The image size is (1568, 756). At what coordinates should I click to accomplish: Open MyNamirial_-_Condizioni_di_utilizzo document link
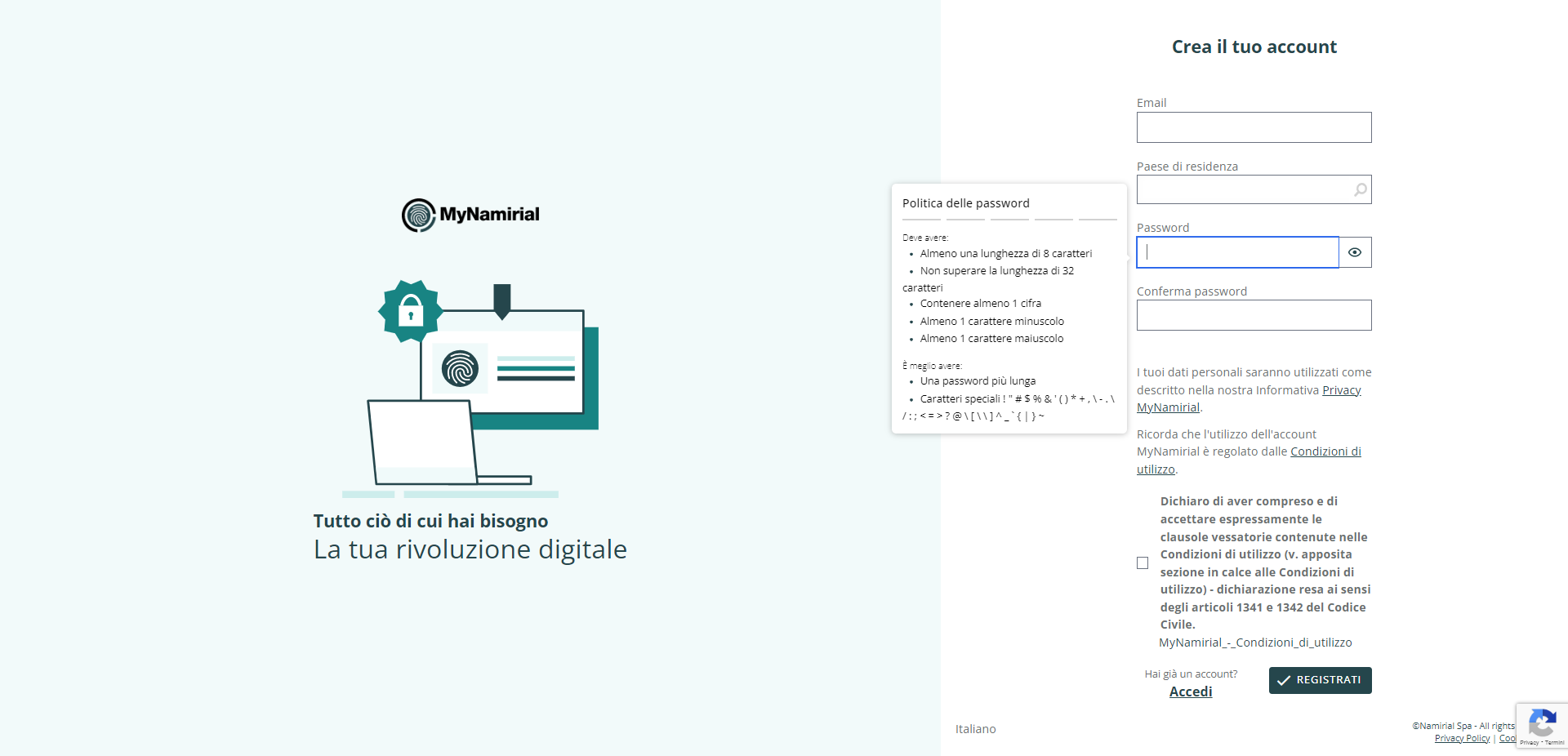click(x=1255, y=643)
